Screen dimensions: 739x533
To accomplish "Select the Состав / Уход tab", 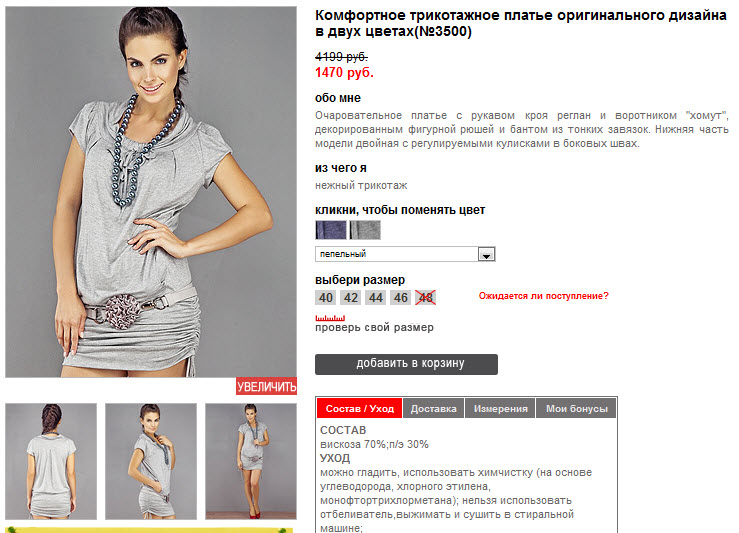I will pyautogui.click(x=360, y=409).
